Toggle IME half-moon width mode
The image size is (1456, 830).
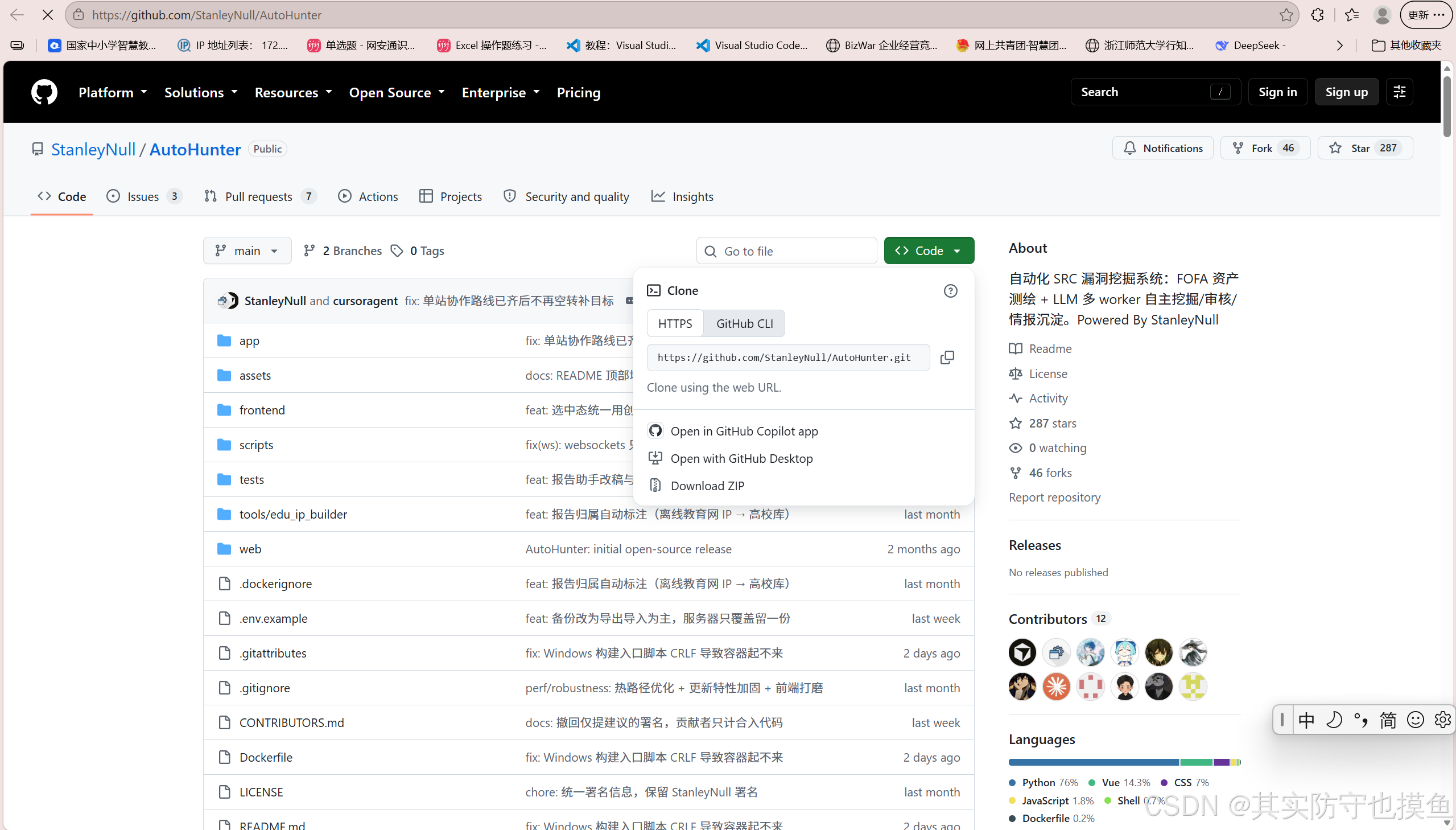pos(1334,720)
